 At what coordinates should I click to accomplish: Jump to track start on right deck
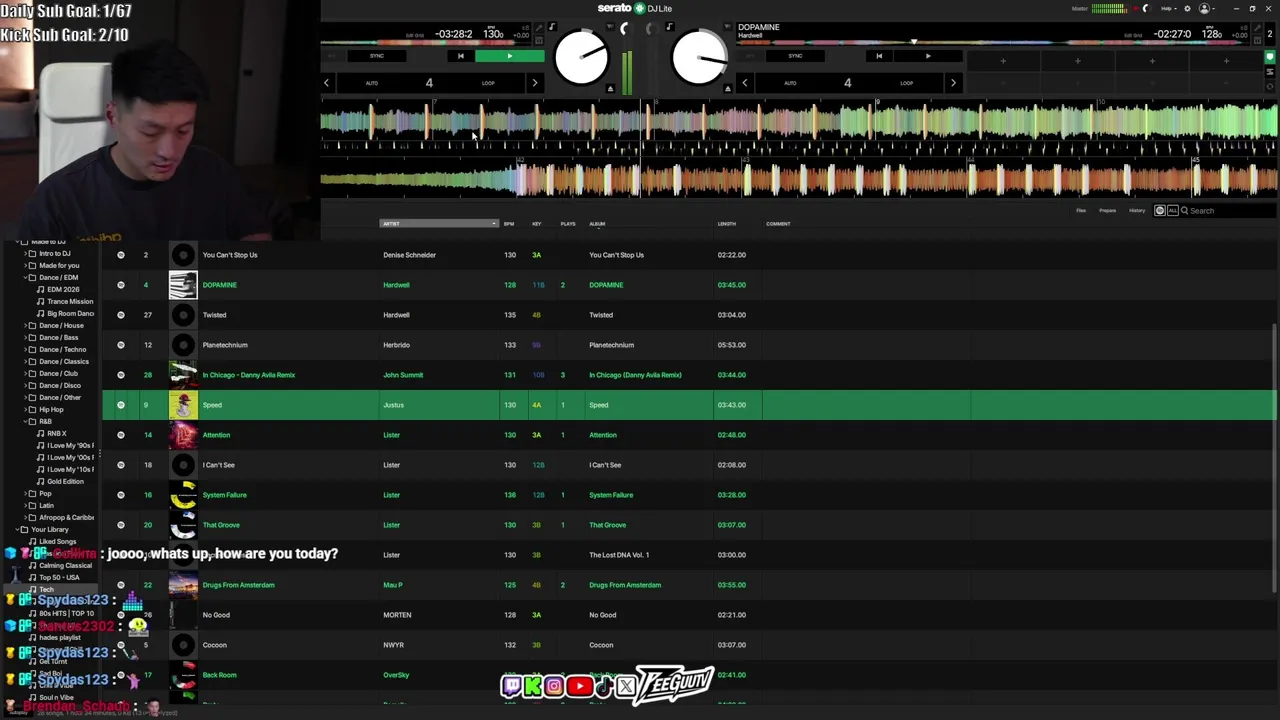(x=879, y=56)
